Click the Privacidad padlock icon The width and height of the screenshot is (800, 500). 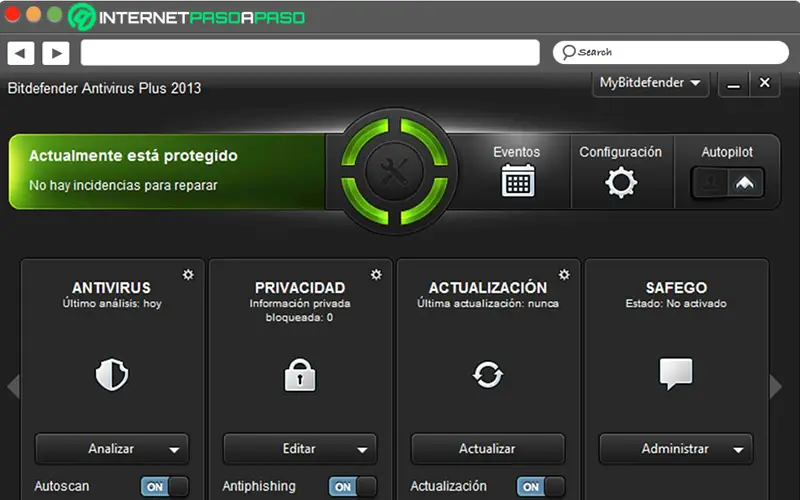pos(299,374)
